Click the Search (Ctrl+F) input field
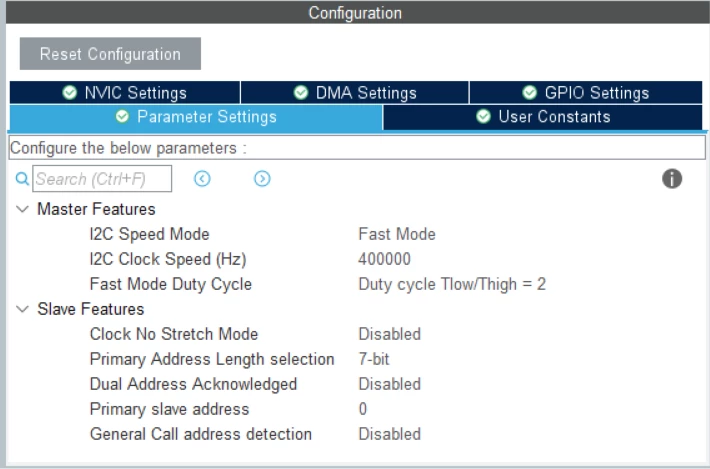Viewport: 710px width, 469px height. click(x=102, y=179)
